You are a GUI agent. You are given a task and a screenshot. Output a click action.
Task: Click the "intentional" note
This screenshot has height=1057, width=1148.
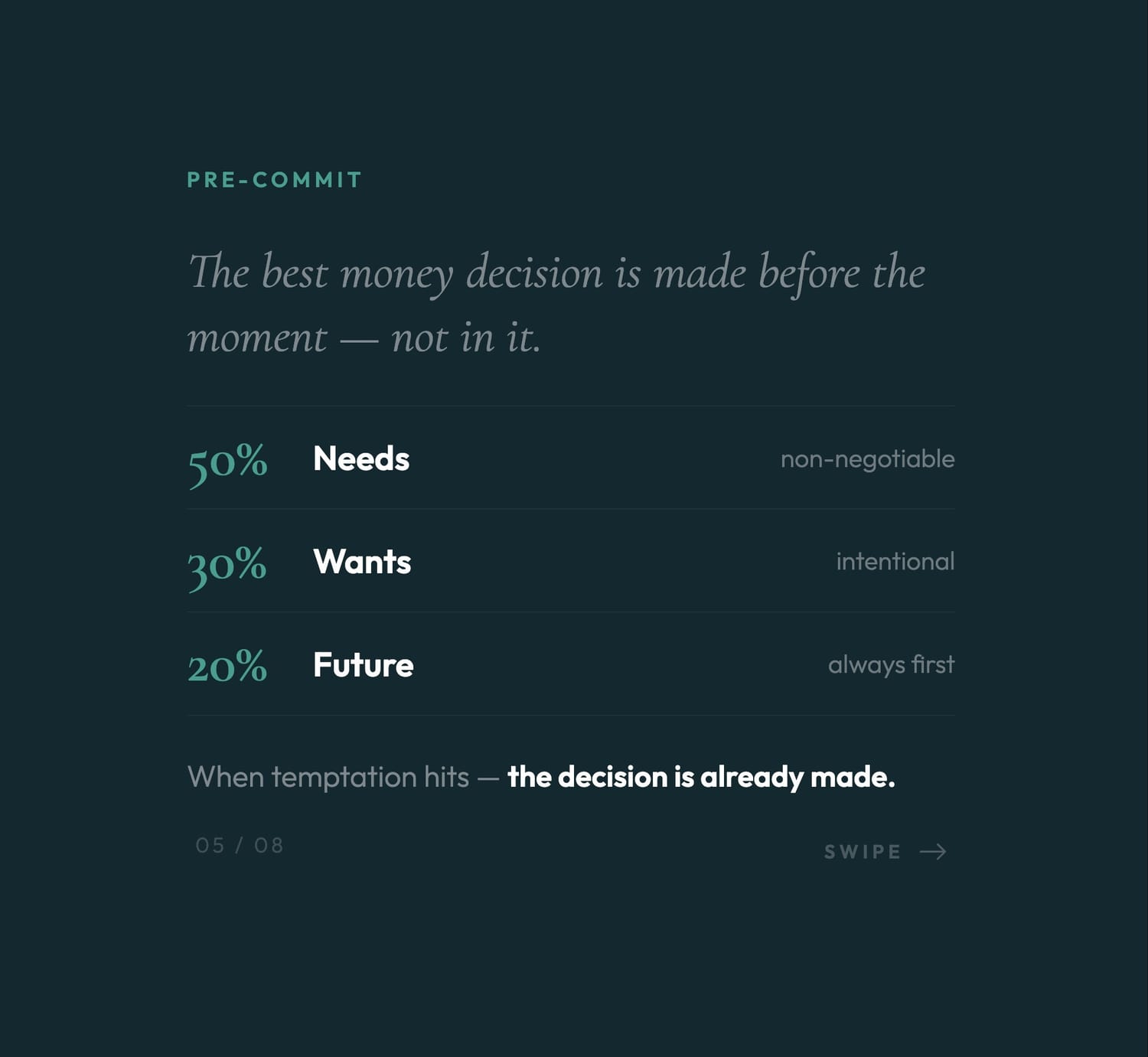tap(895, 562)
